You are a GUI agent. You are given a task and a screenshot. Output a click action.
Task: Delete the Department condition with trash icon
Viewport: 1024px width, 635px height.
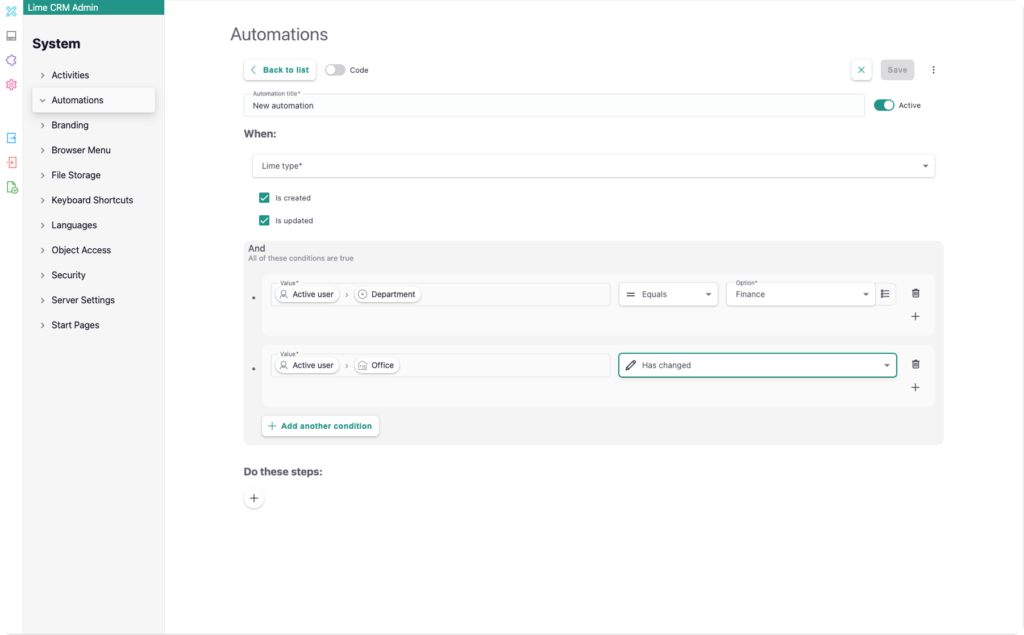[x=916, y=293]
